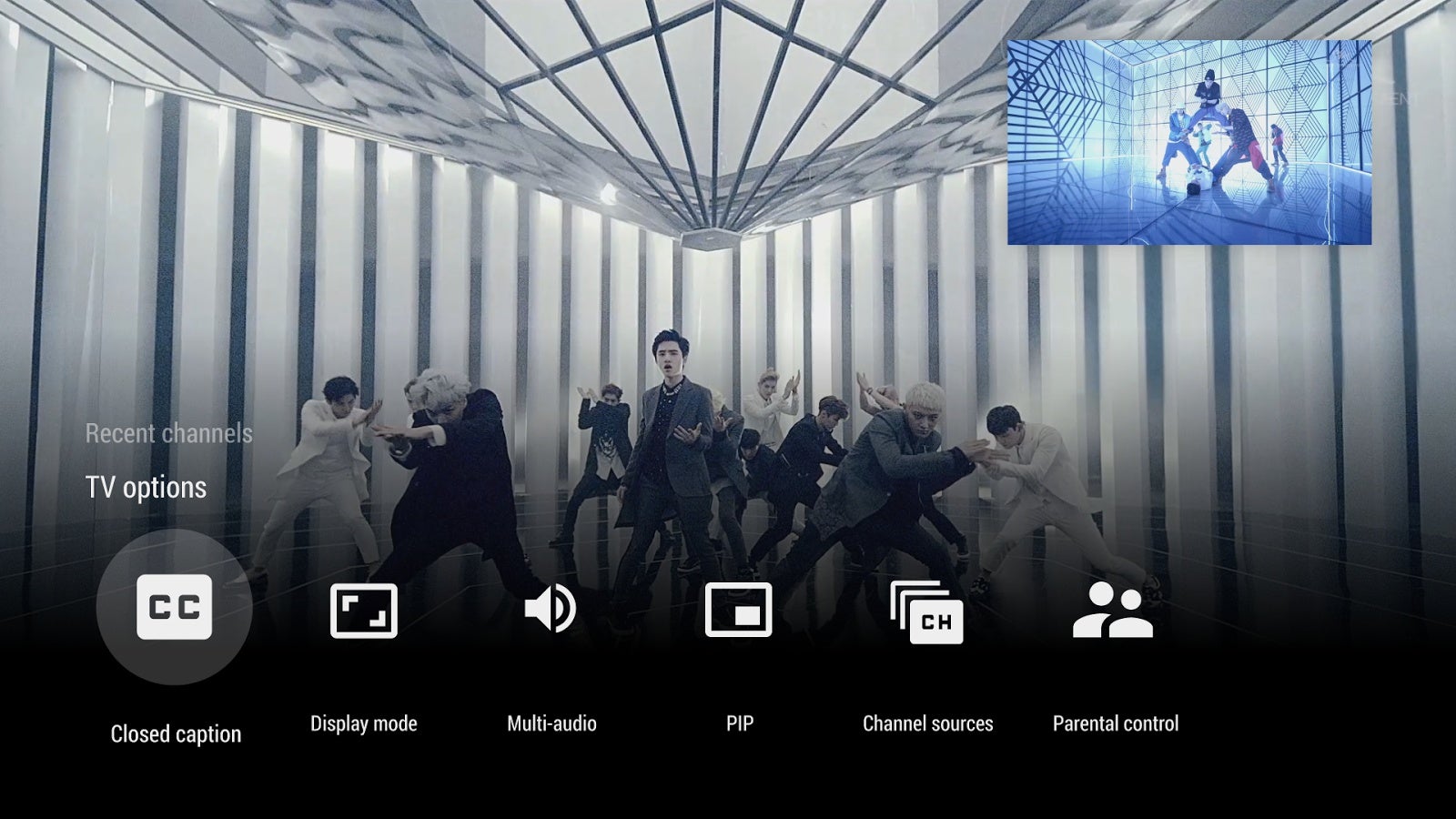
Task: Click the Closed caption label
Action: [176, 733]
